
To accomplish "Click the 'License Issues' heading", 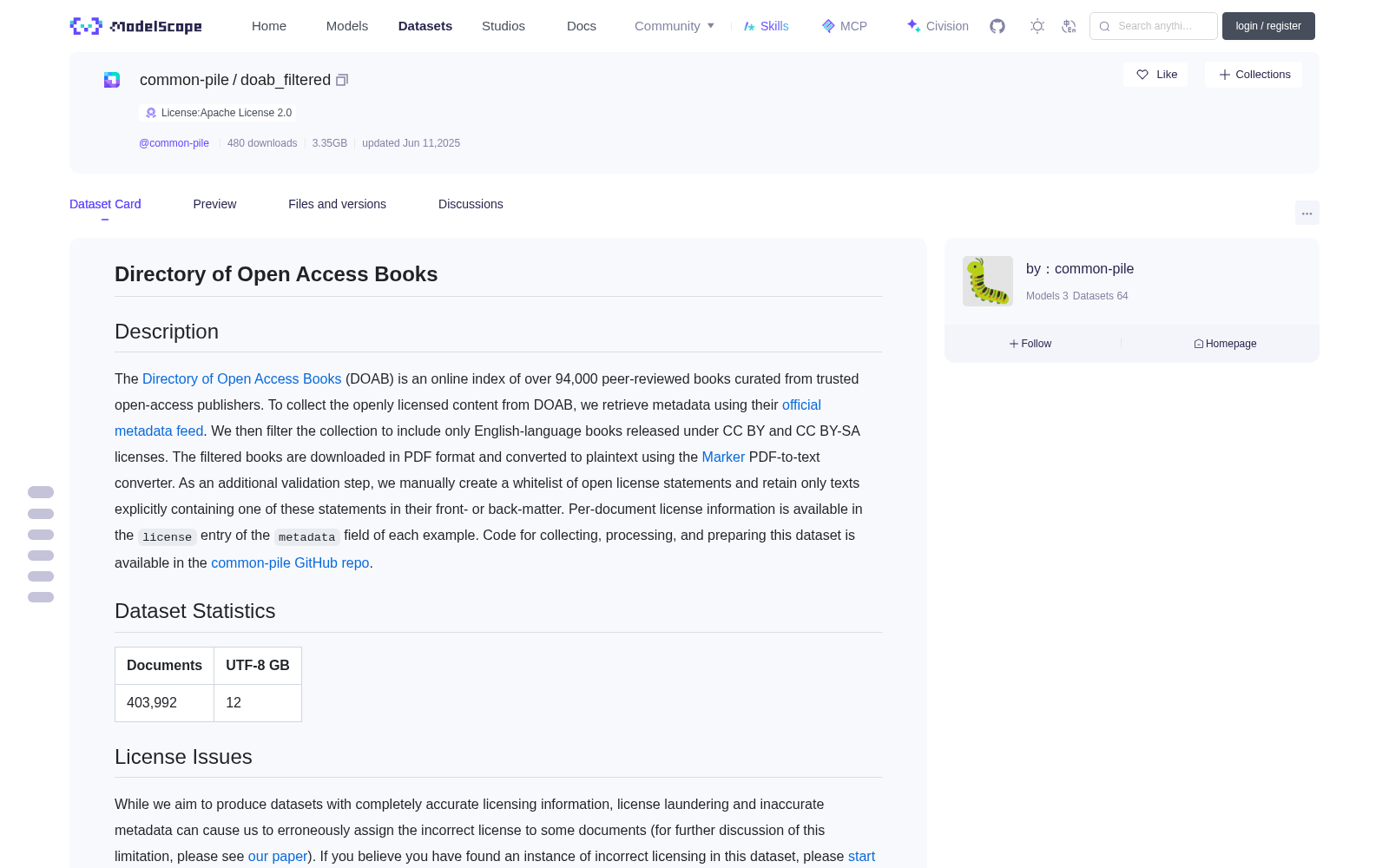I will 183,757.
